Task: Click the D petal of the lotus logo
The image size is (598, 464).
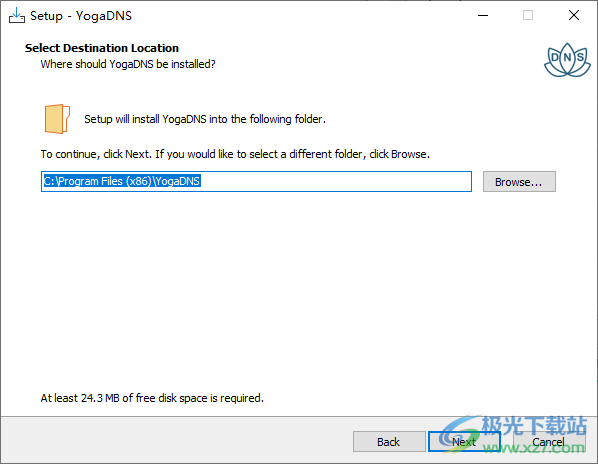Action: (555, 58)
